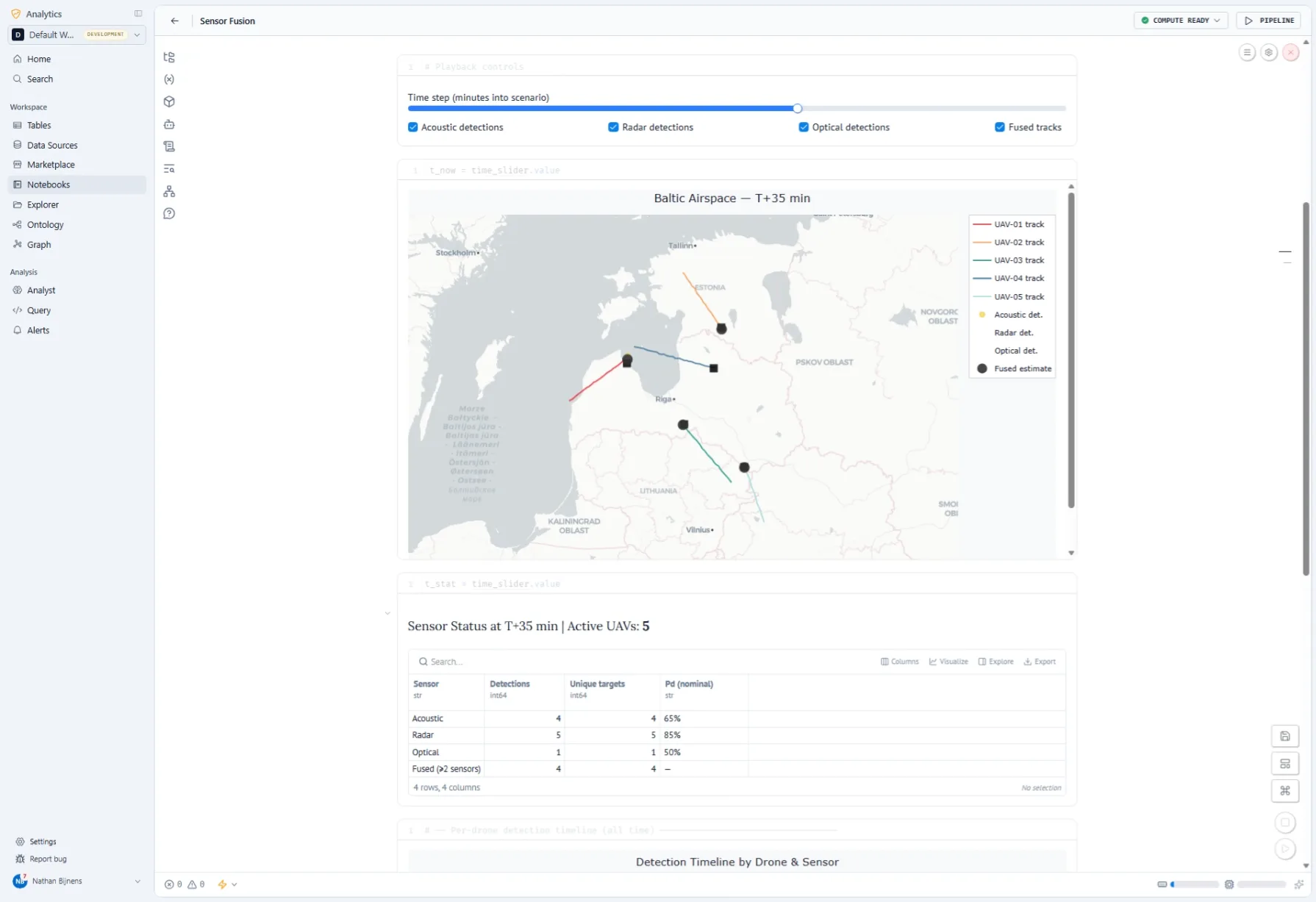Click the notebook menu list icon
The image size is (1316, 902).
coord(1247,52)
